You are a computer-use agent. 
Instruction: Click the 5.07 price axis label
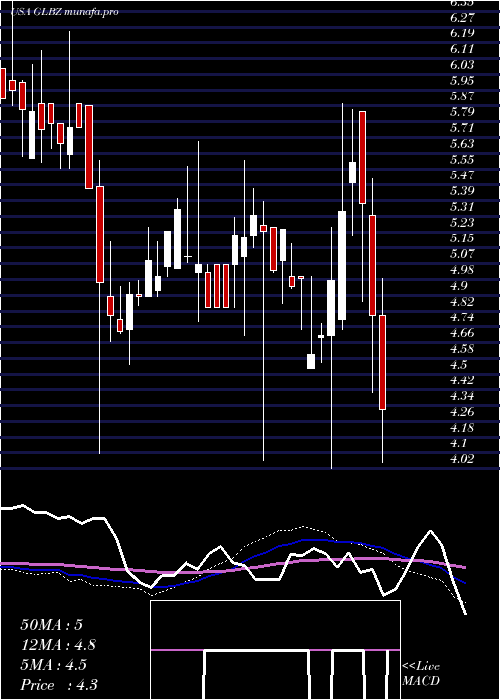462,254
